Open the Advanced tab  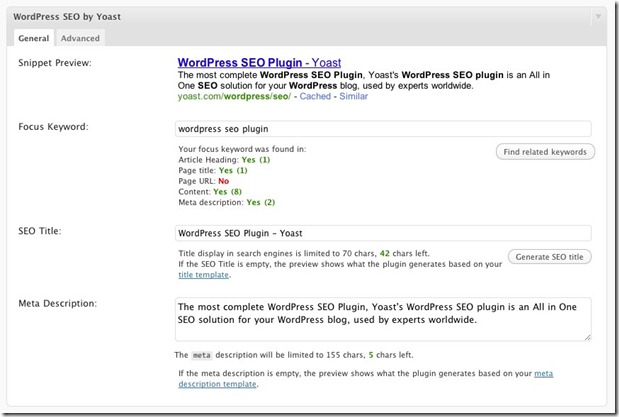click(x=80, y=38)
